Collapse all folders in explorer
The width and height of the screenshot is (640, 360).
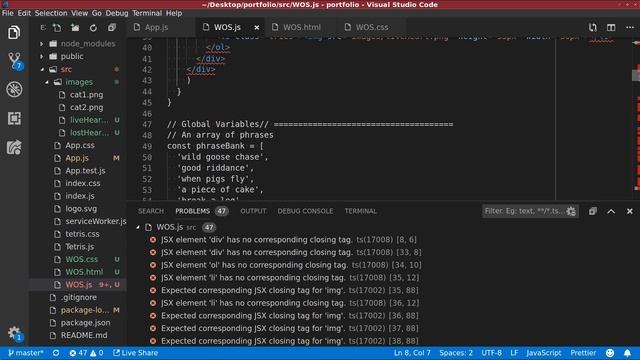[x=111, y=28]
